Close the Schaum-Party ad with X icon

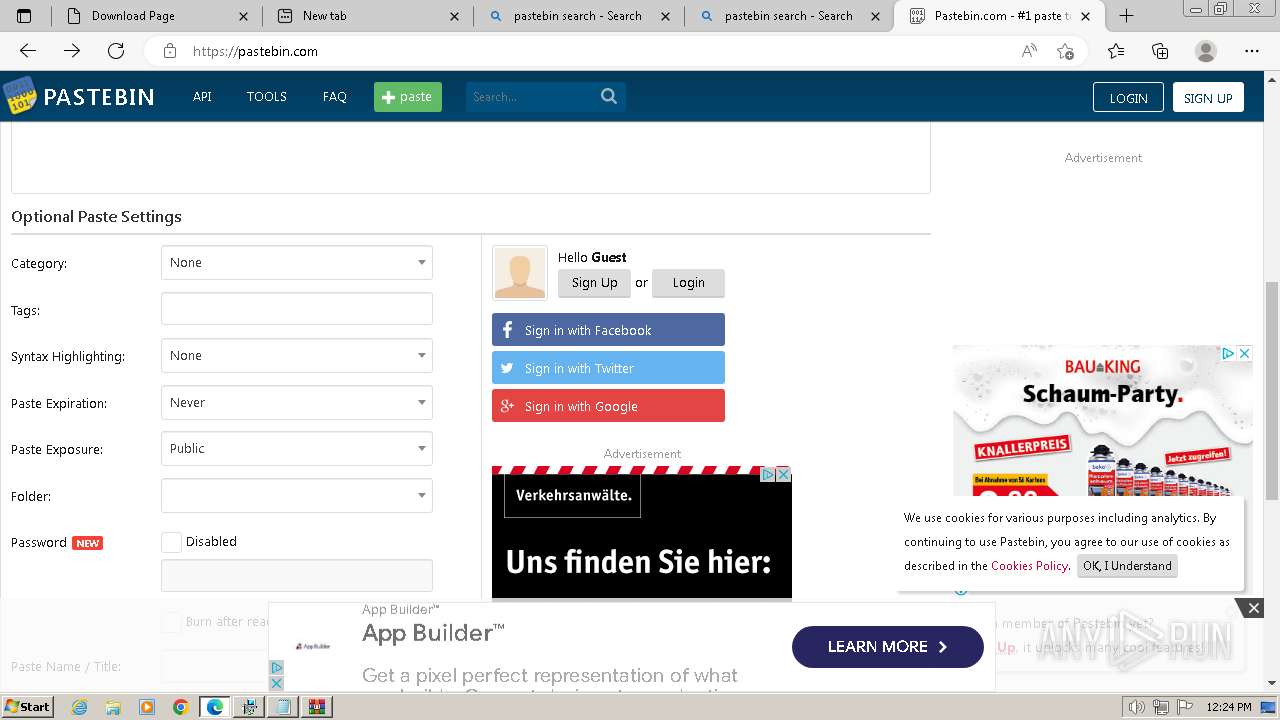pyautogui.click(x=1244, y=354)
